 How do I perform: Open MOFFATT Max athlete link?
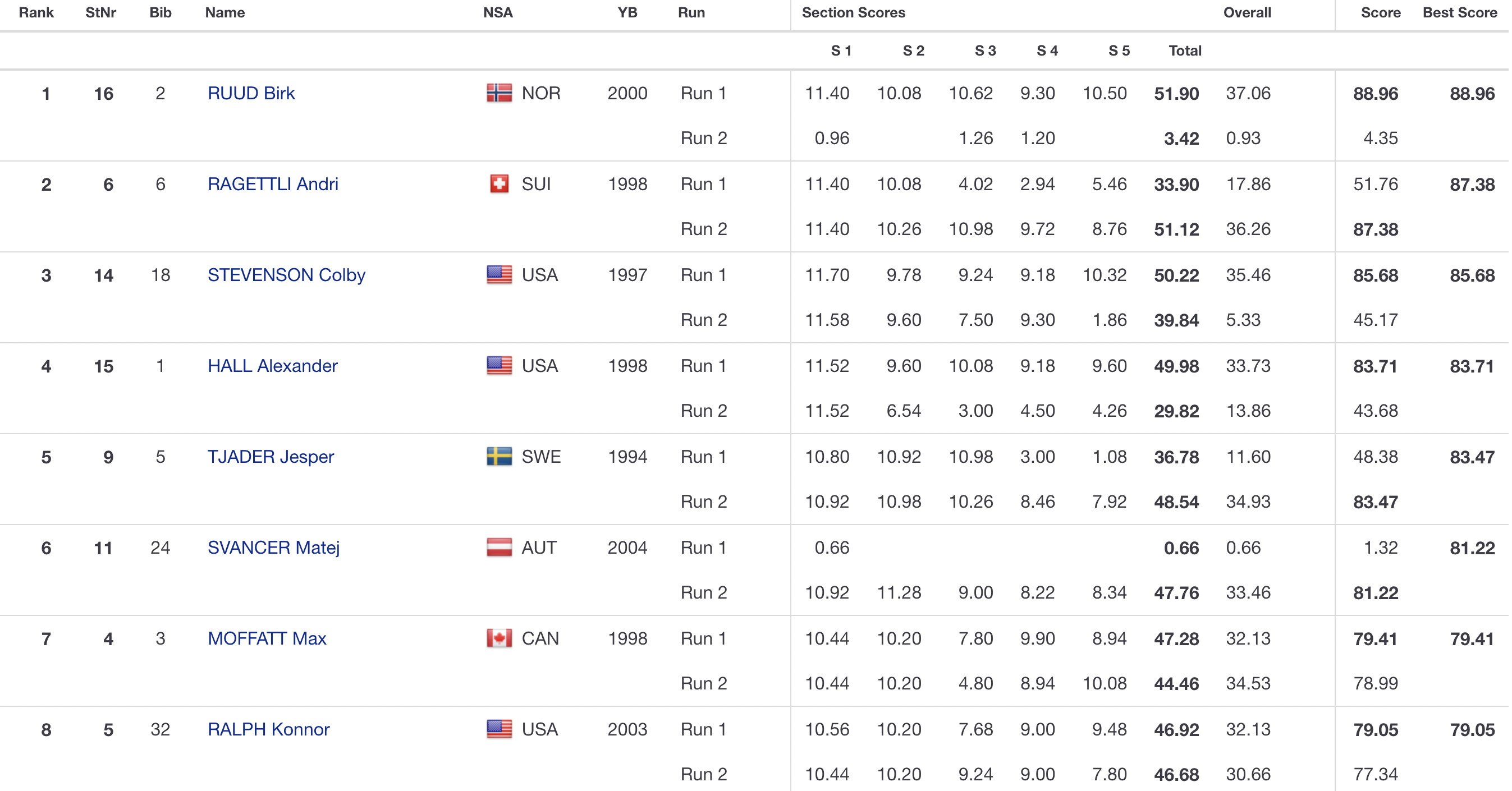[x=267, y=638]
